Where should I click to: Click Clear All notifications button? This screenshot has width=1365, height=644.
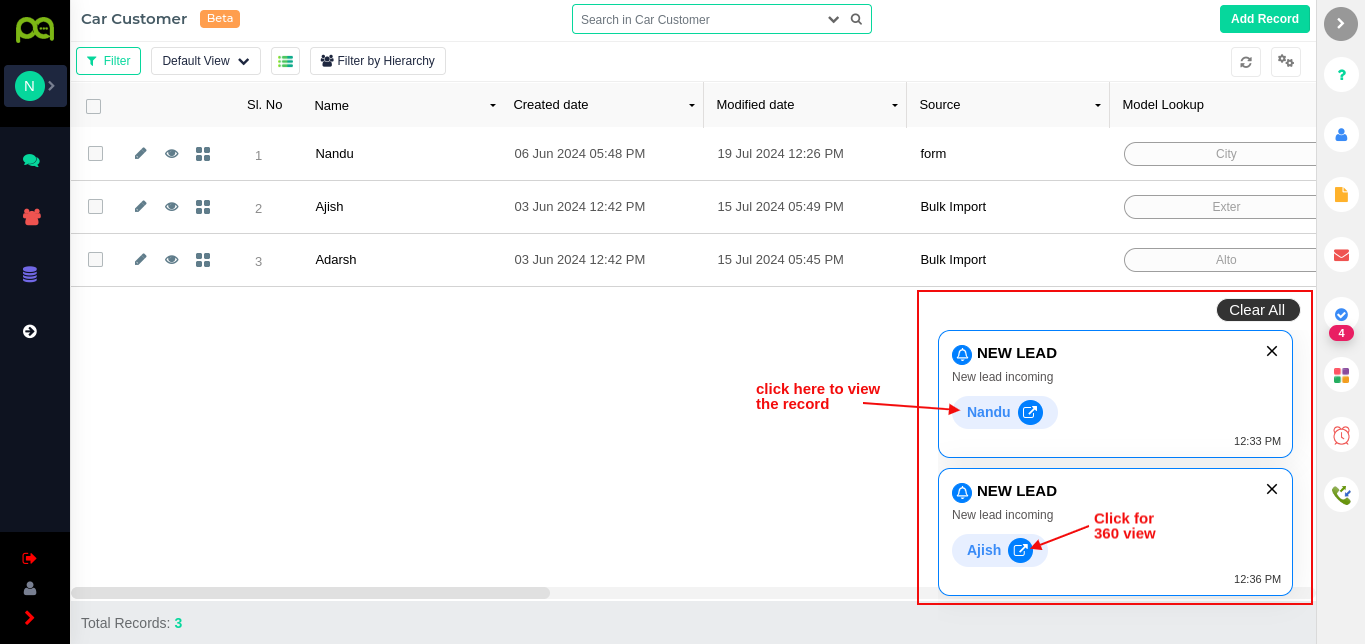pos(1257,310)
